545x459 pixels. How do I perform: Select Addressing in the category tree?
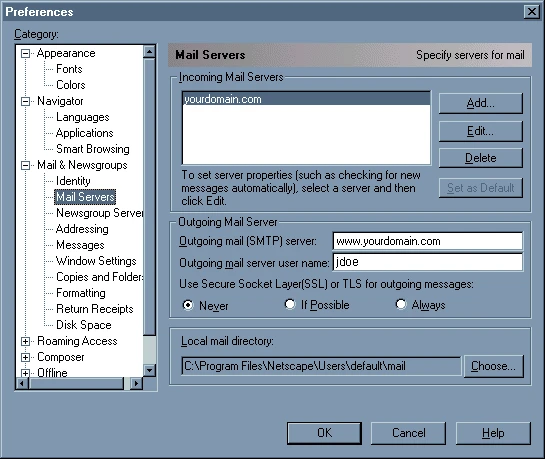click(x=82, y=229)
